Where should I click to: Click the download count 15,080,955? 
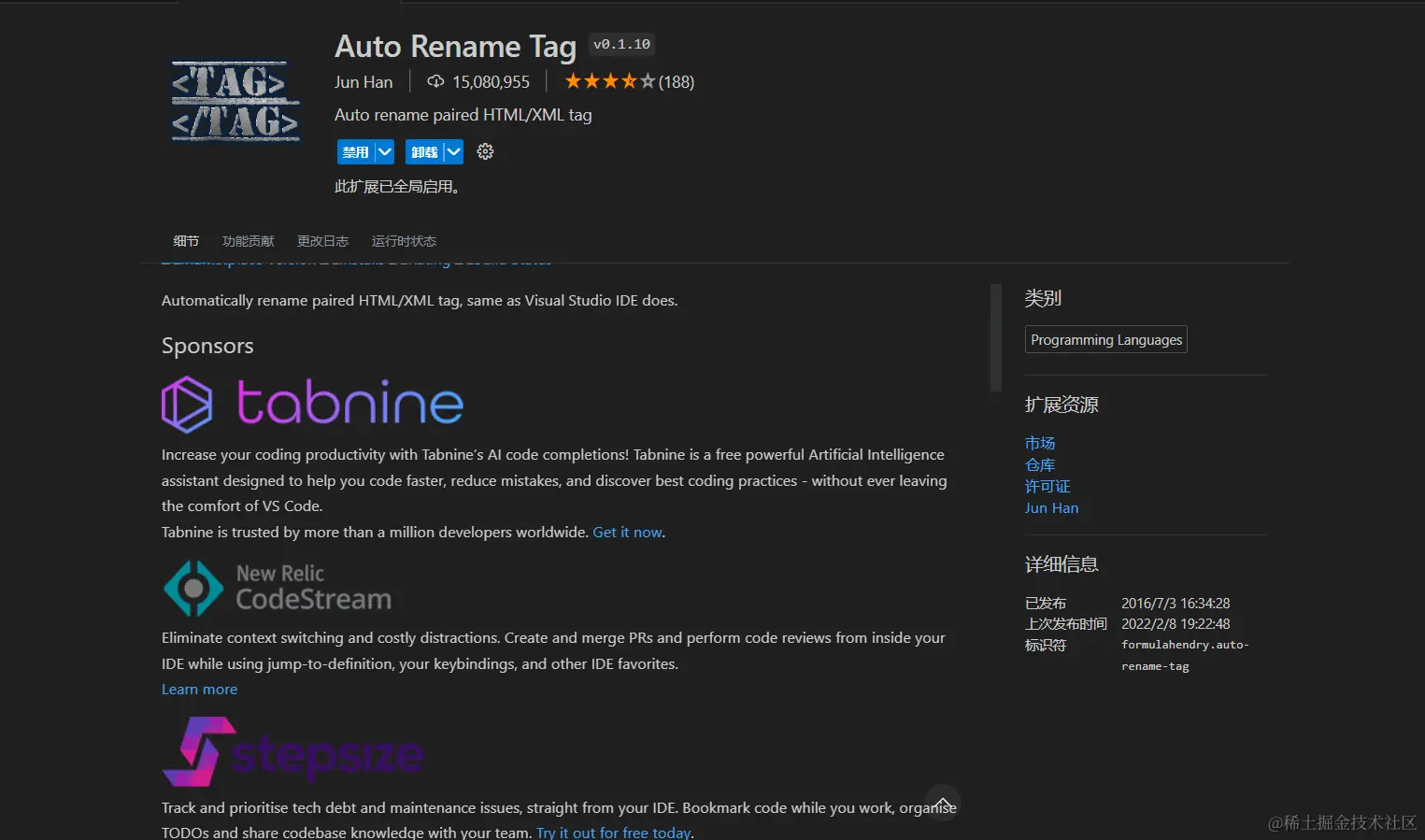tap(491, 81)
